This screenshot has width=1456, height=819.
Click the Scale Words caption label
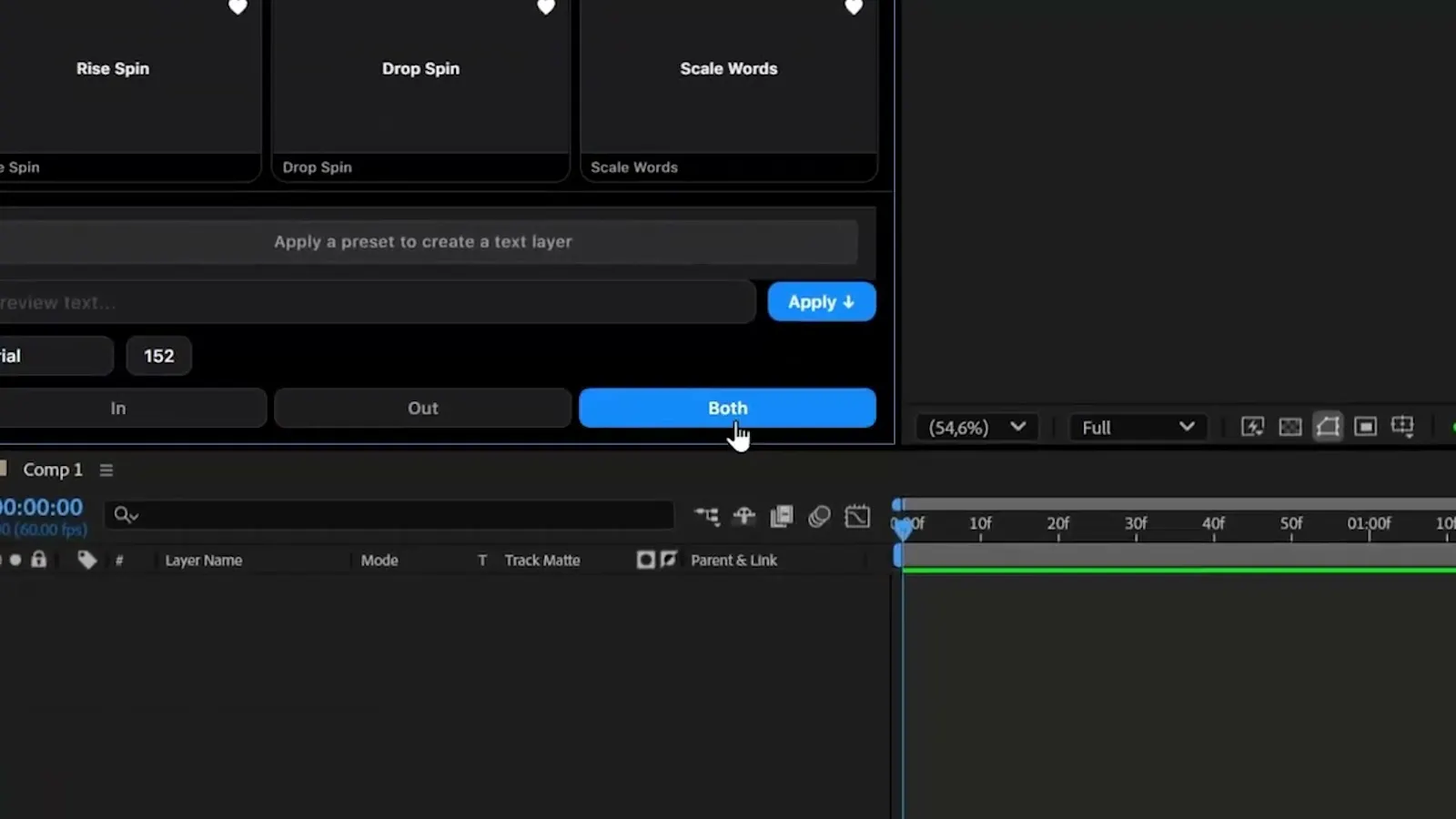click(634, 167)
